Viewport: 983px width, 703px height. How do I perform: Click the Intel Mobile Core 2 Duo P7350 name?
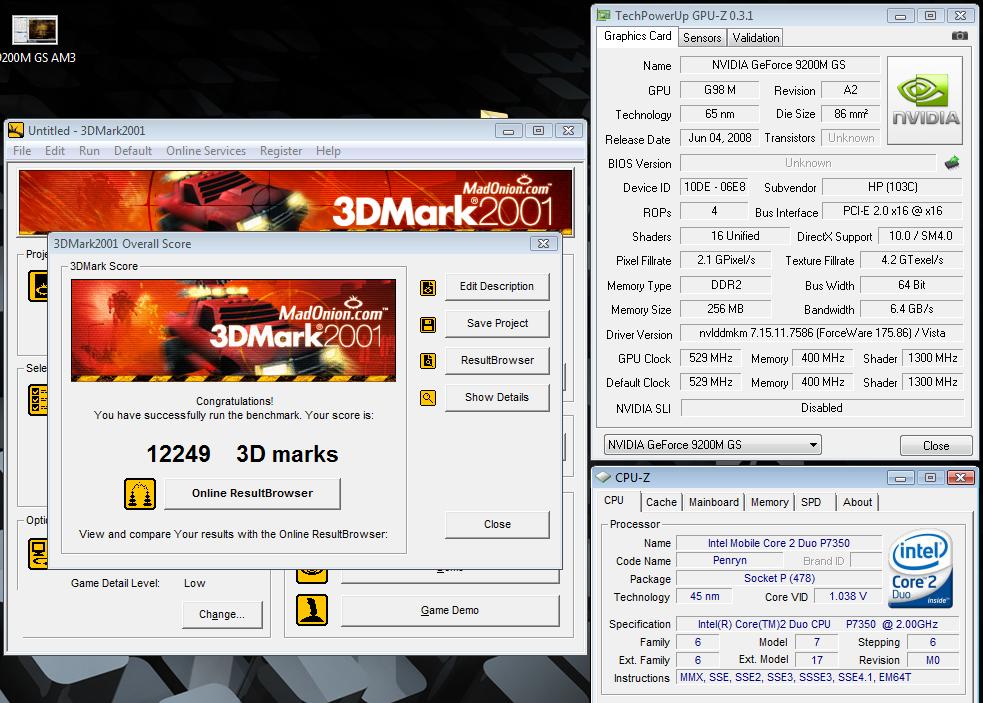[x=779, y=543]
